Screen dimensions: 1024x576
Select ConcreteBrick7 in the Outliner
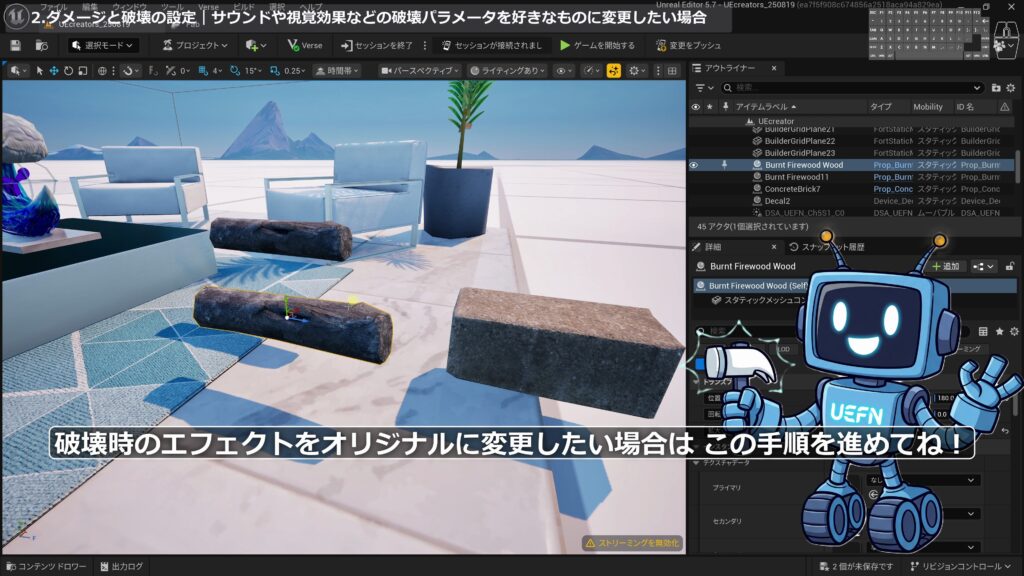point(792,189)
